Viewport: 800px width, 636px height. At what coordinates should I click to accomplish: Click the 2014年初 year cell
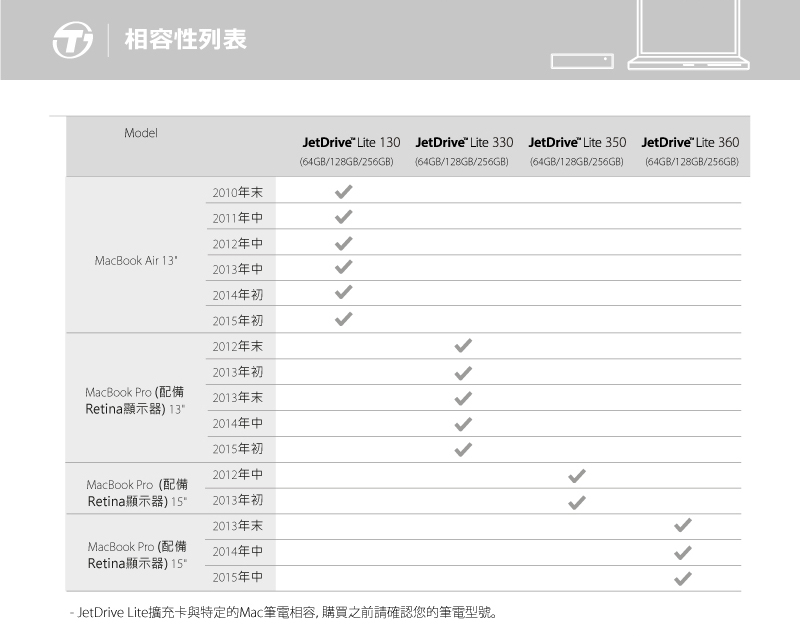point(238,295)
